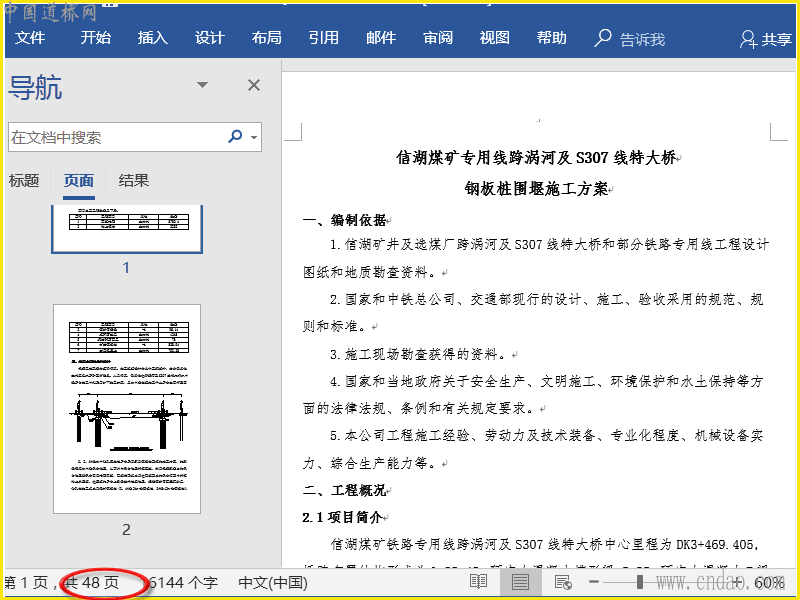Expand the search options dropdown arrow
This screenshot has width=800, height=600.
click(254, 137)
